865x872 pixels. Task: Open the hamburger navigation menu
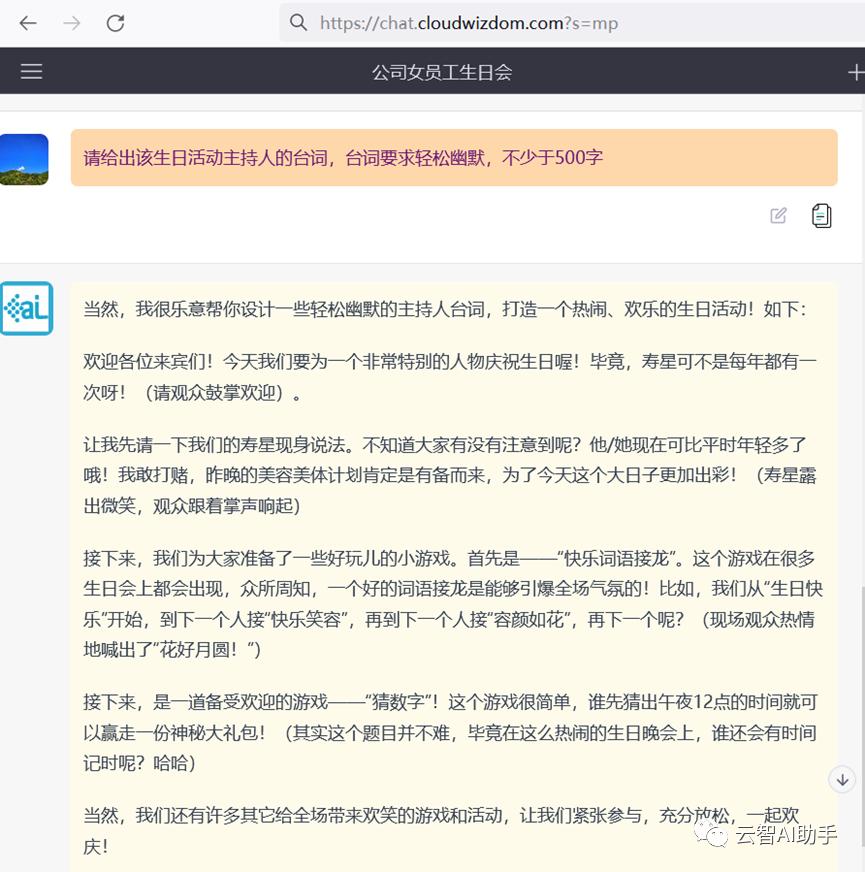click(31, 71)
